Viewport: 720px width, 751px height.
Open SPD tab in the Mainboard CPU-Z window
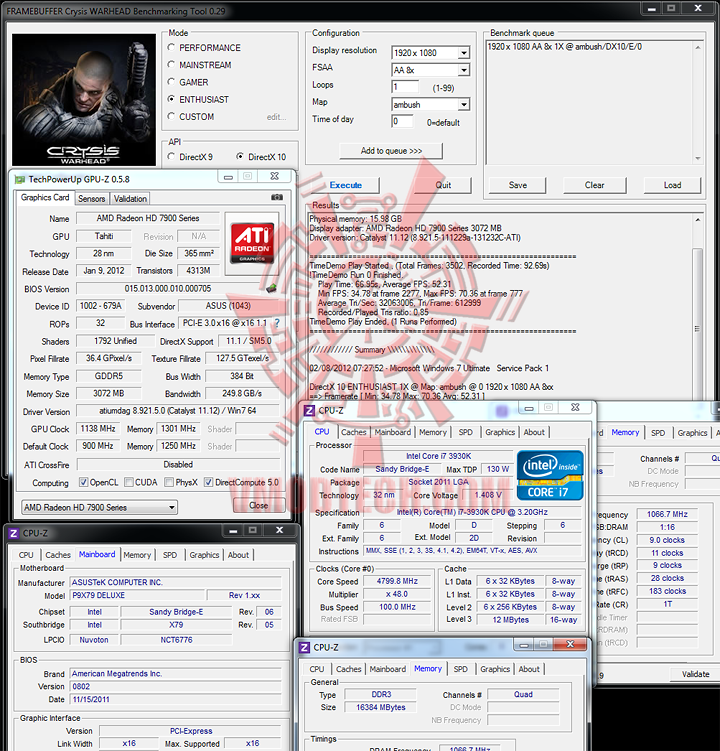[x=170, y=555]
